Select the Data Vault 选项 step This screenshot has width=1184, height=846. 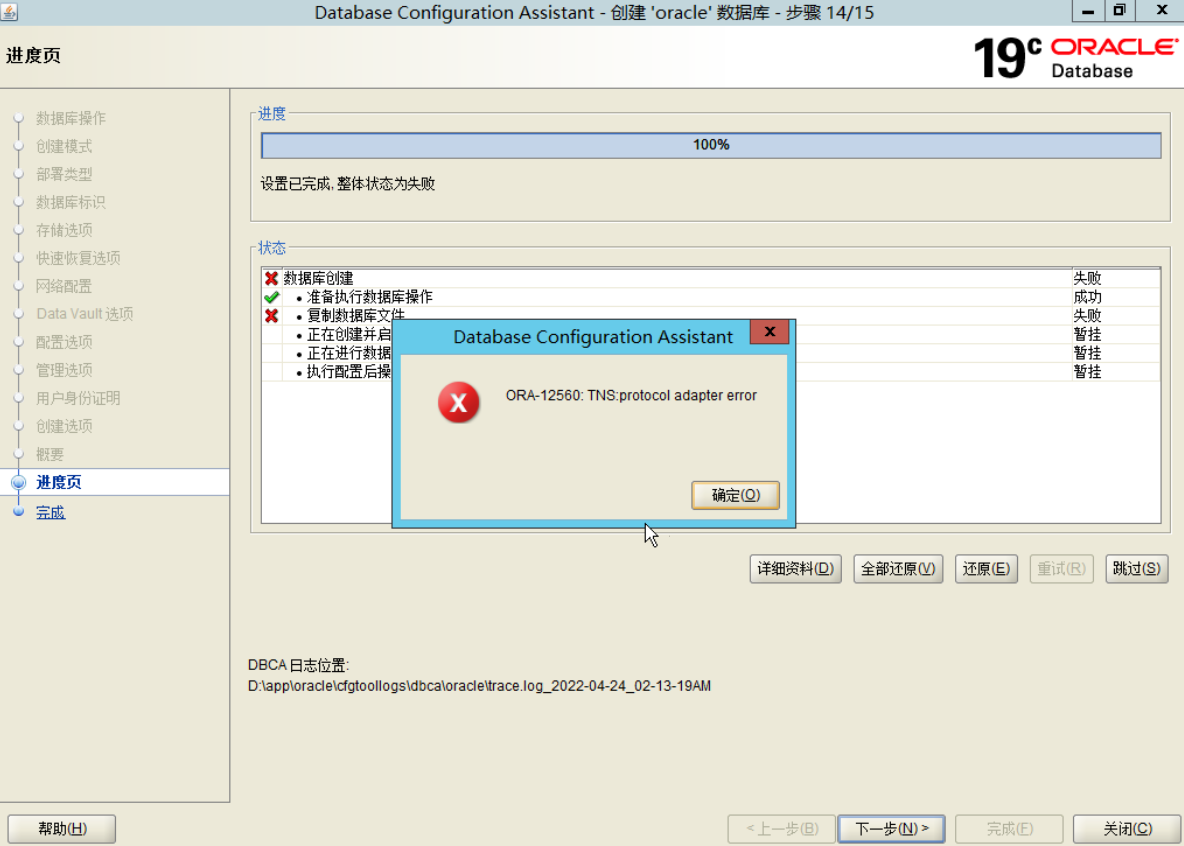[85, 313]
